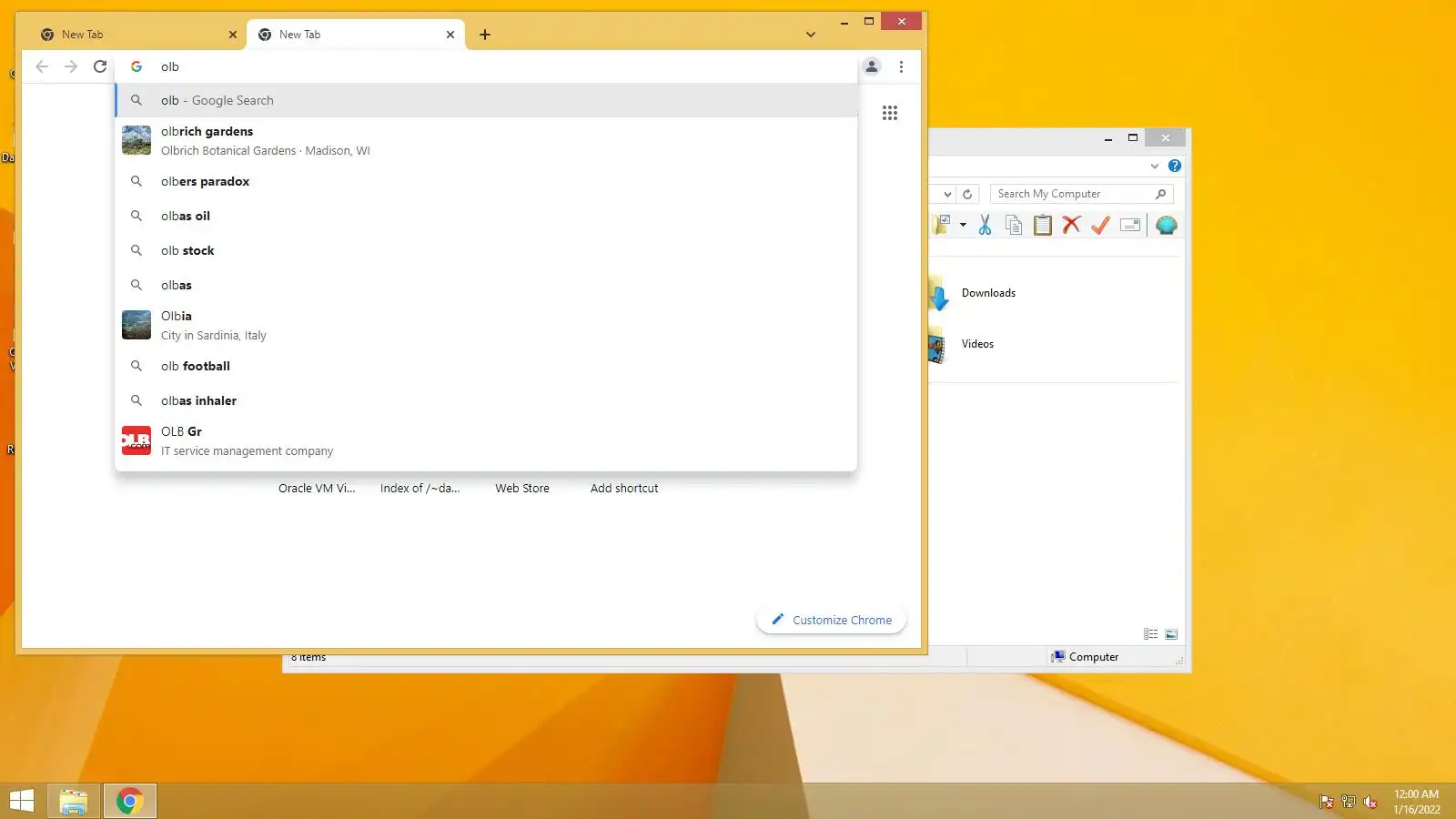Image resolution: width=1456 pixels, height=819 pixels.
Task: Click the orange checkmark icon in Explorer
Action: point(1100,225)
